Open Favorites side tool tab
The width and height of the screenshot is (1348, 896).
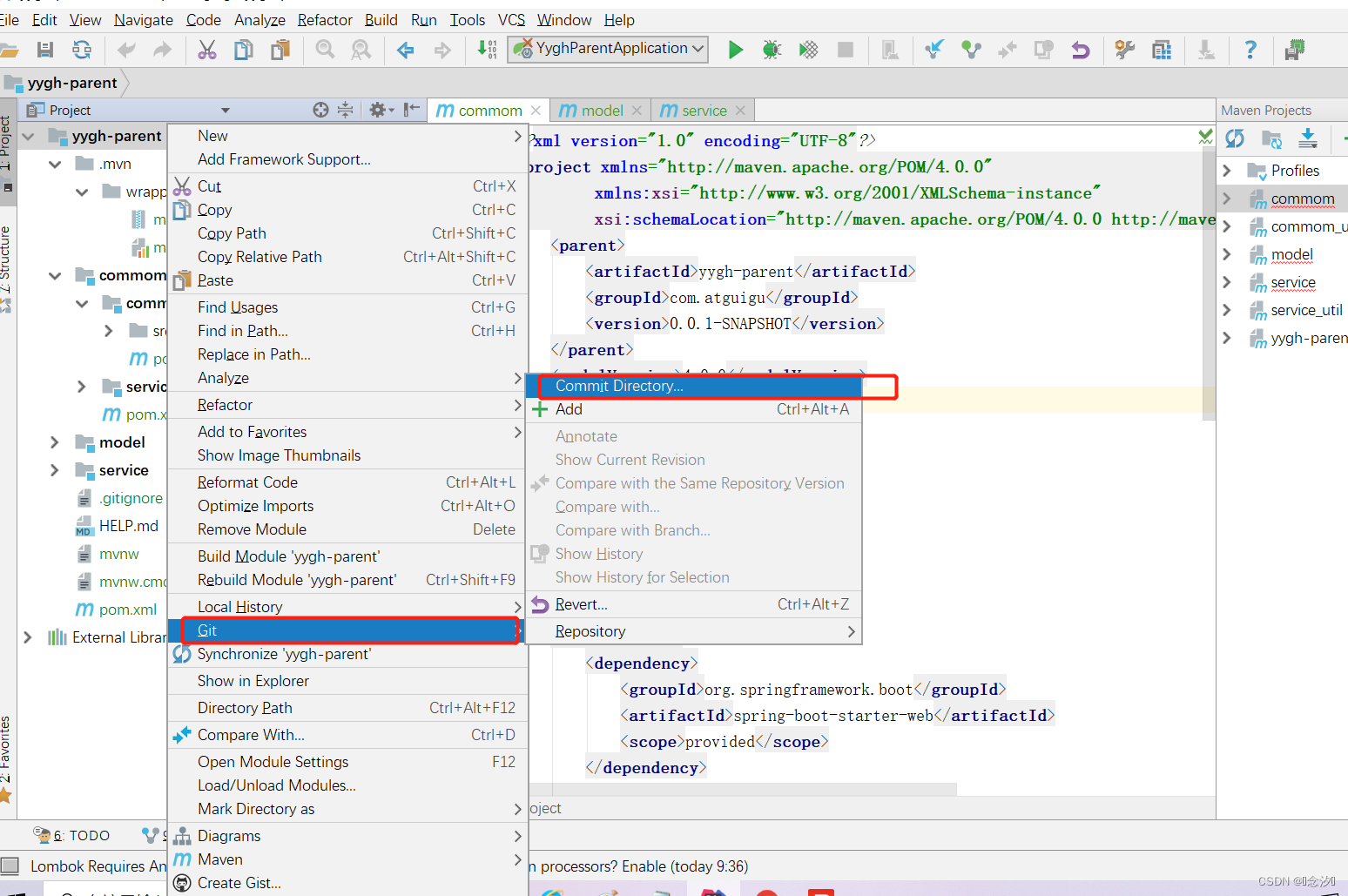pyautogui.click(x=7, y=758)
